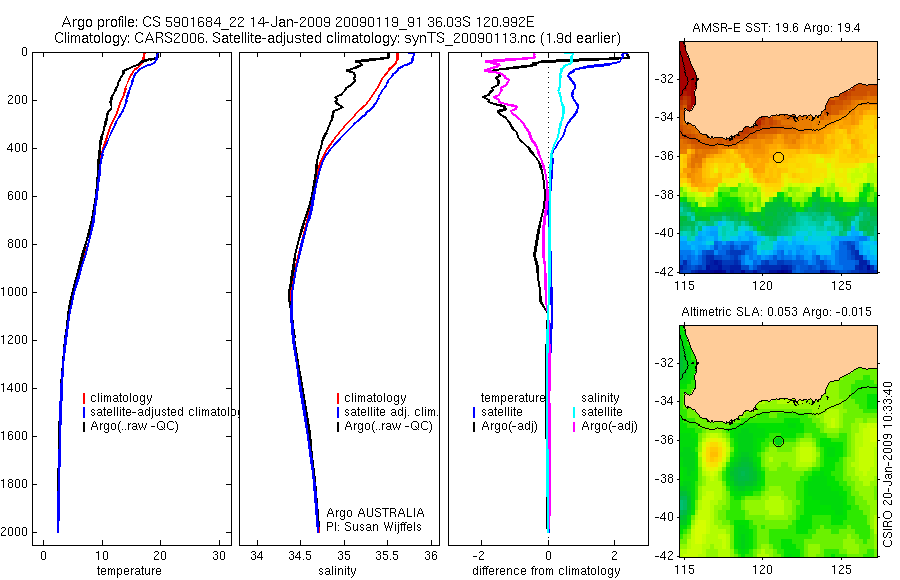This screenshot has width=900, height=580.
Task: Click red climatology swatch in temperature legend
Action: point(84,398)
